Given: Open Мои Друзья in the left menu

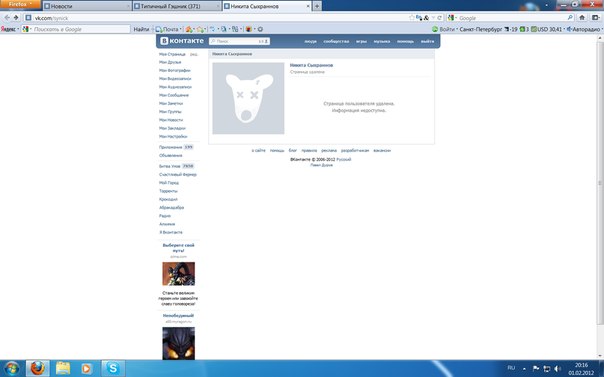Looking at the screenshot, I should (x=170, y=62).
